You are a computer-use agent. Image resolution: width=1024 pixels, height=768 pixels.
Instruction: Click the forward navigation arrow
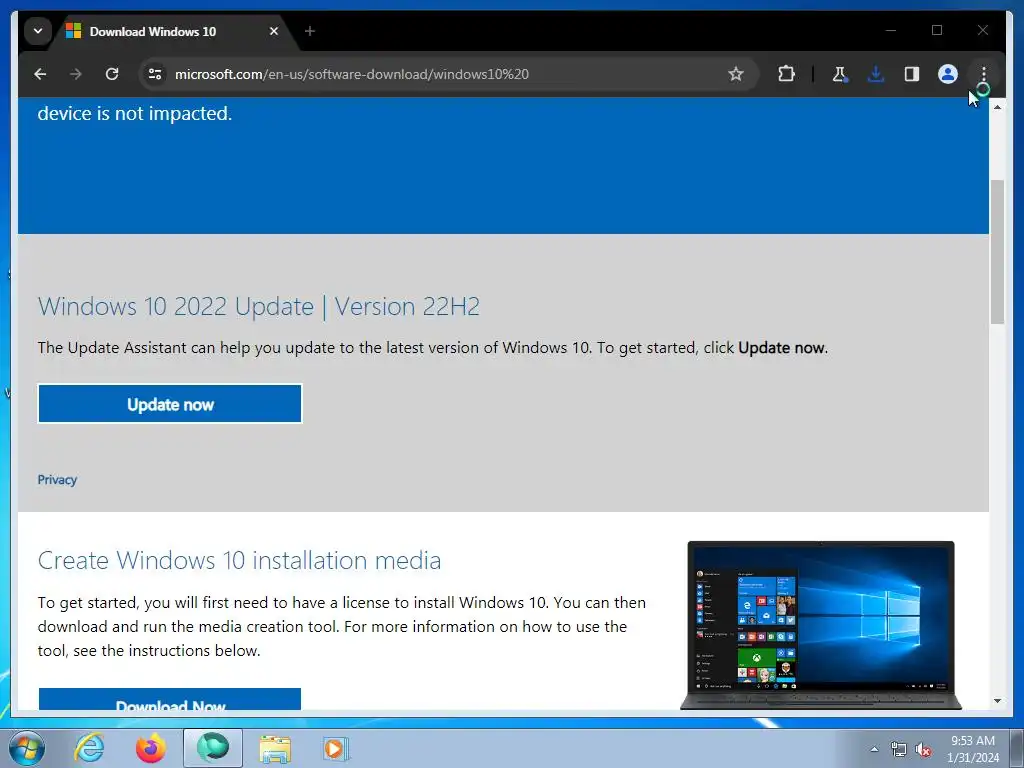click(76, 74)
